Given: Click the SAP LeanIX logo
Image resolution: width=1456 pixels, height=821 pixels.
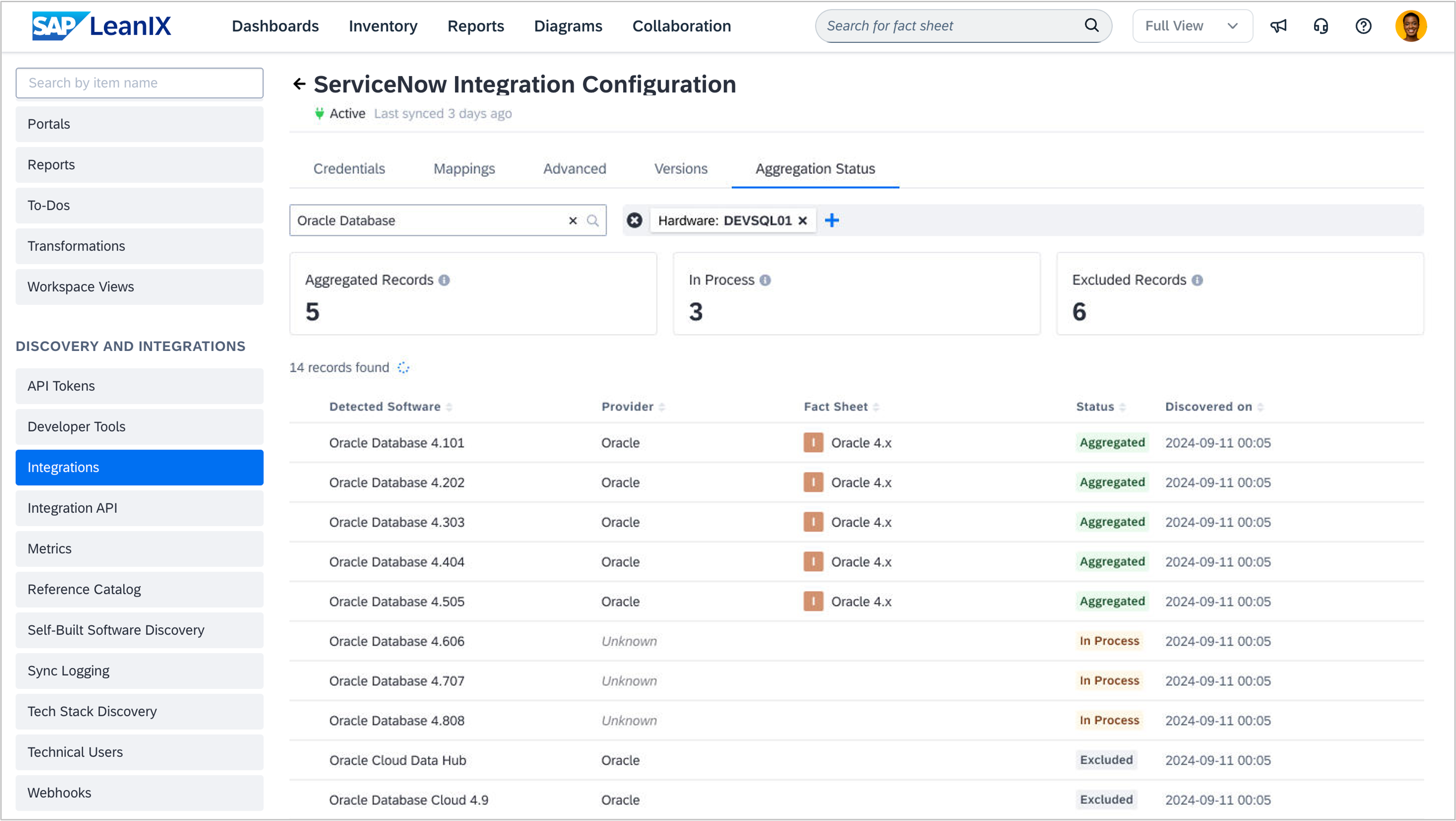Looking at the screenshot, I should [x=101, y=26].
